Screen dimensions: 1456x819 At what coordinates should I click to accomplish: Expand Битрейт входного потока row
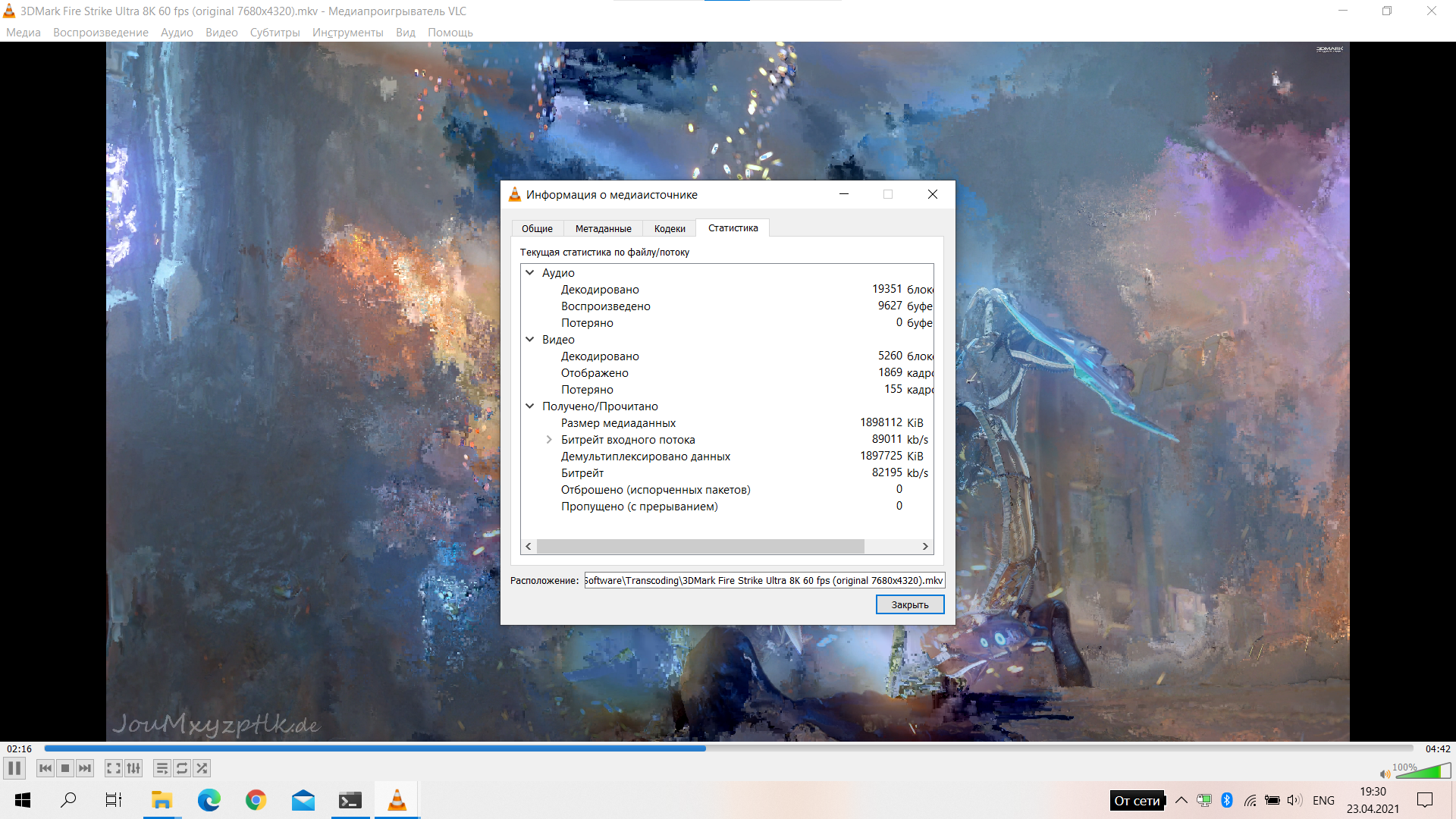click(x=549, y=440)
